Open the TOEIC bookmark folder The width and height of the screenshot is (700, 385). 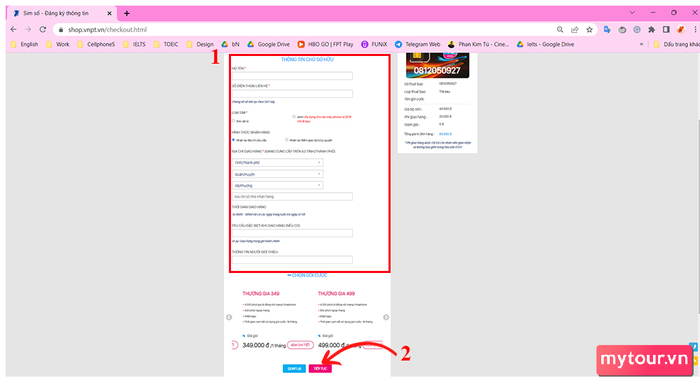pyautogui.click(x=166, y=44)
